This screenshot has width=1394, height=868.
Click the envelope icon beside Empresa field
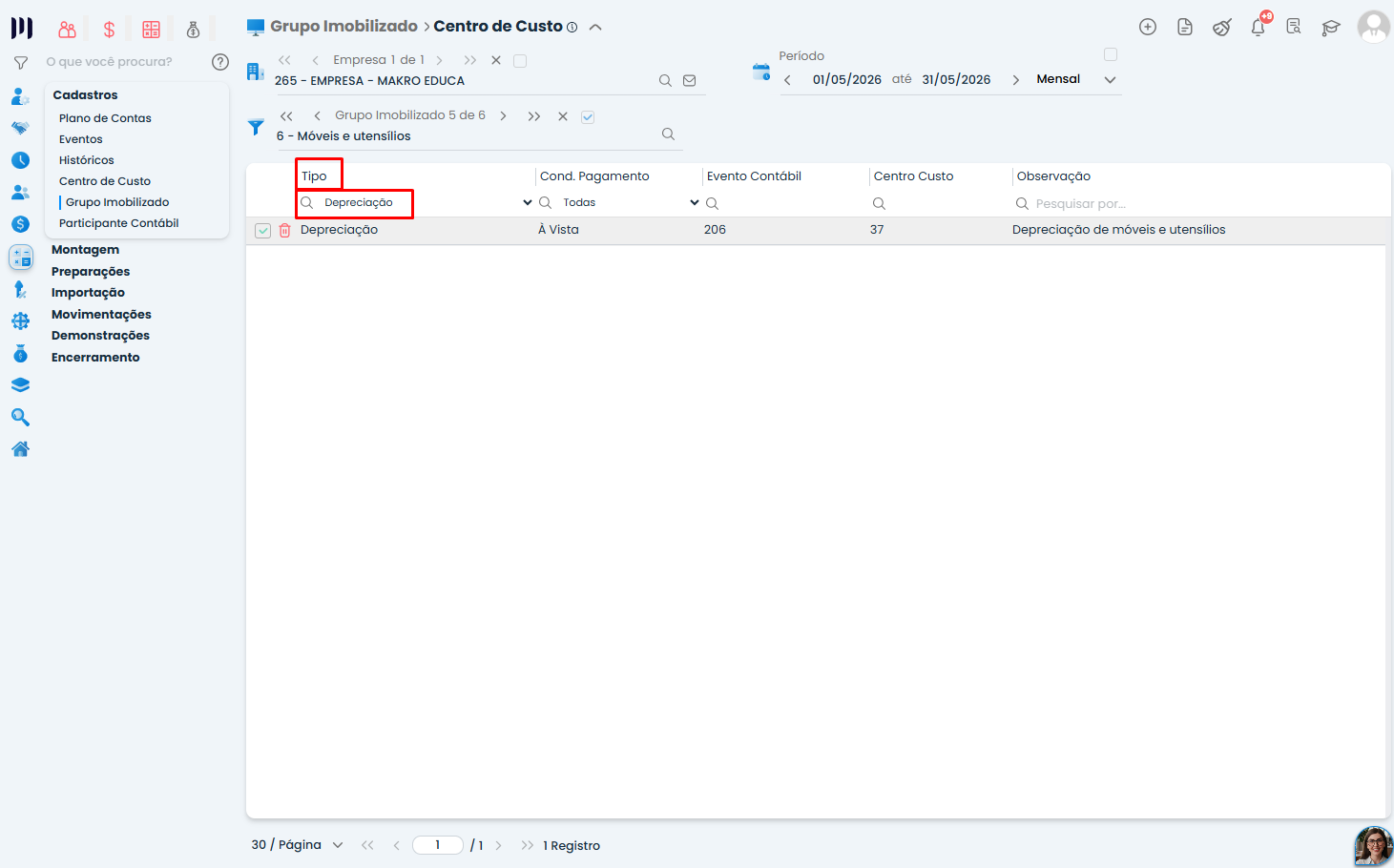click(690, 81)
